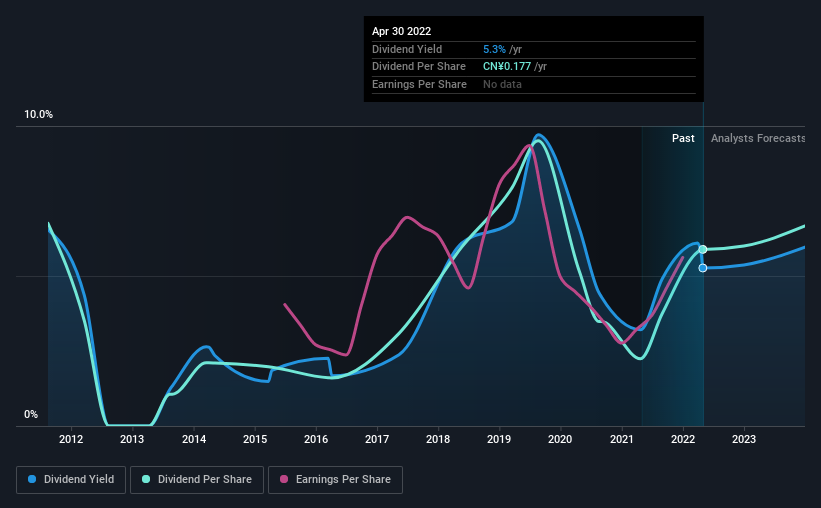Click the 2014 x-axis label

pyautogui.click(x=194, y=439)
